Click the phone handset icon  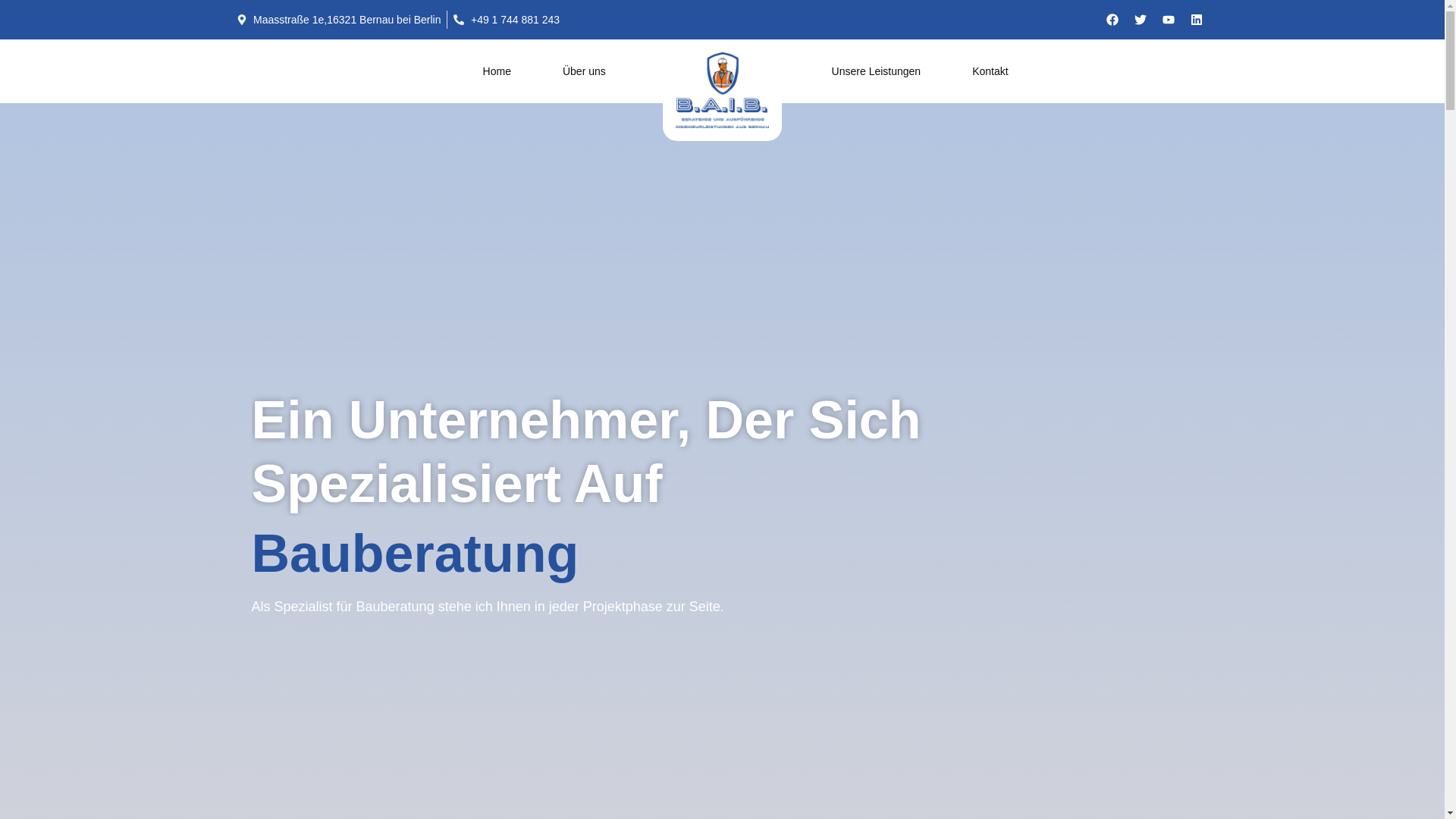(x=459, y=20)
